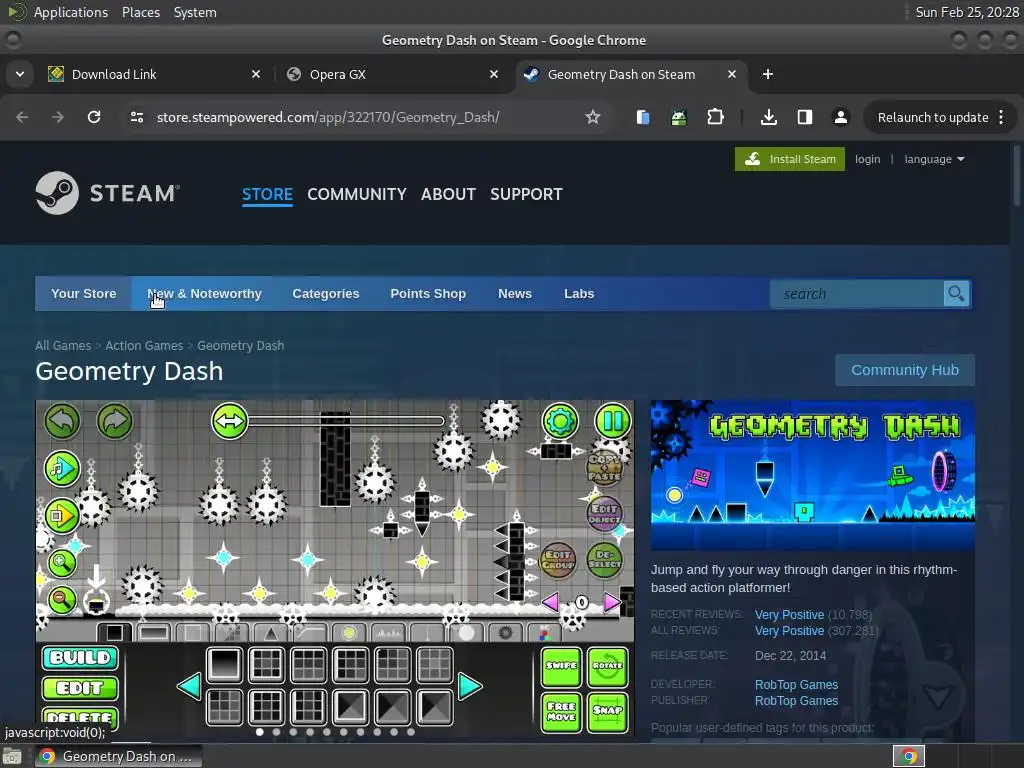Click the undo arrow in the game screenshot
Viewport: 1024px width, 768px height.
(x=62, y=421)
